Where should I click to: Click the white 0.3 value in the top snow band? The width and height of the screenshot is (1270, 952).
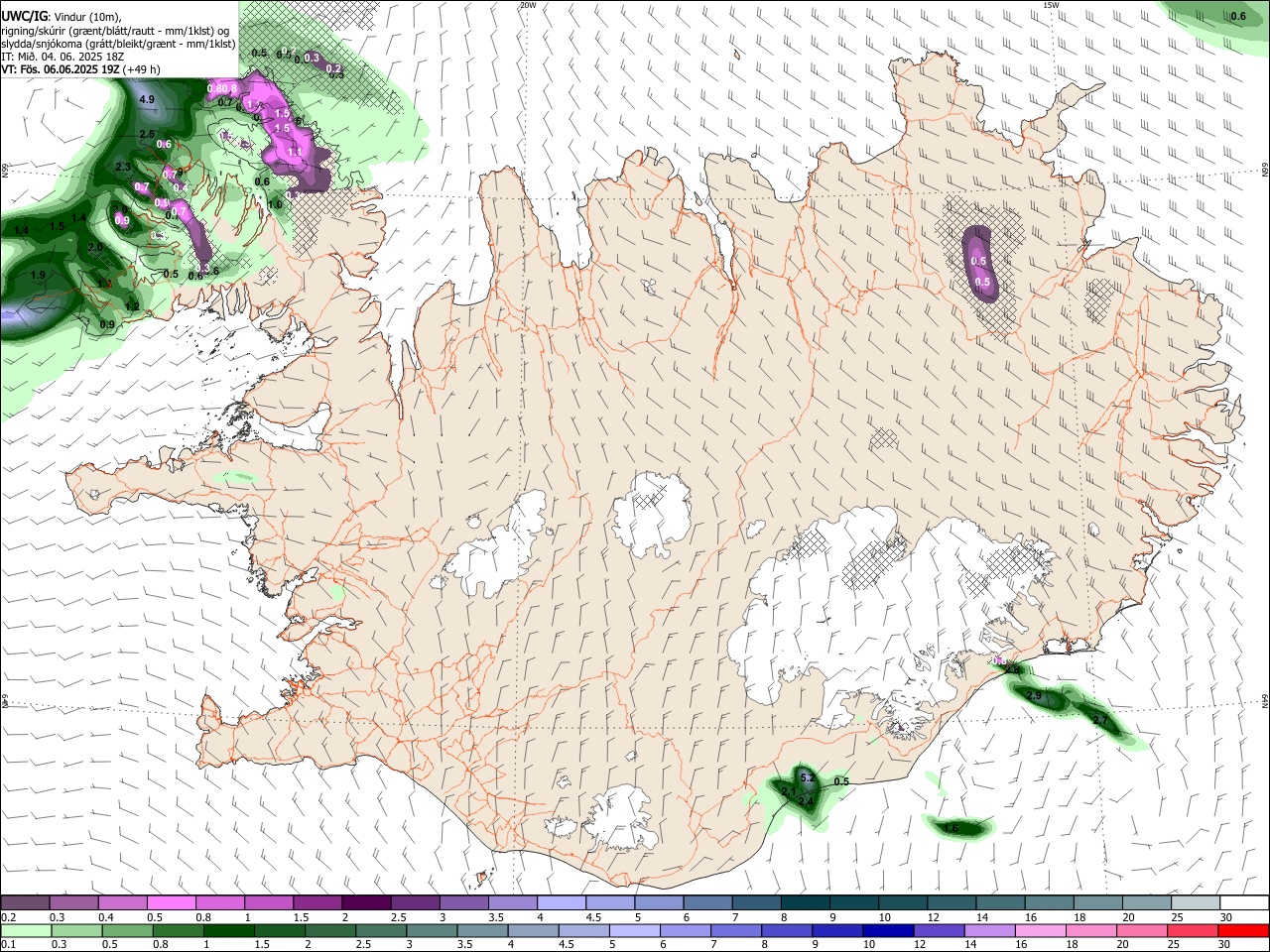(x=312, y=59)
